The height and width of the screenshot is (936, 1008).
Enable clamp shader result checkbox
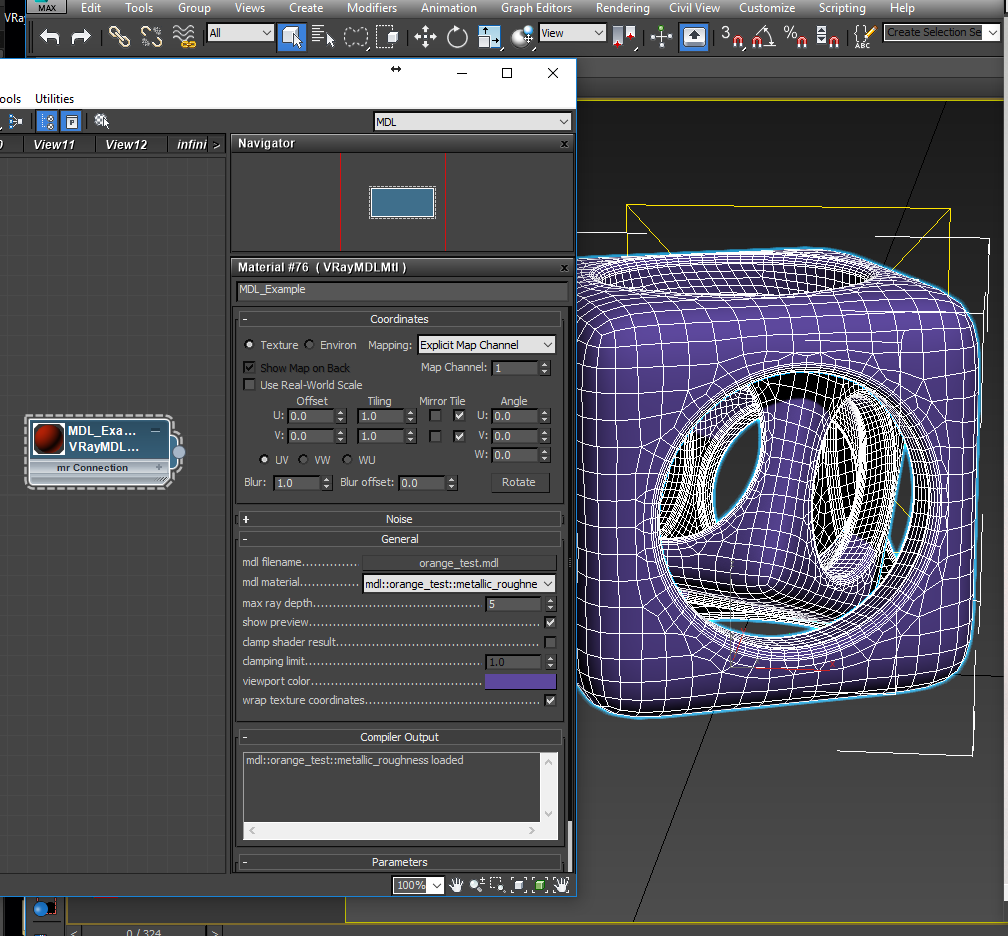point(550,642)
